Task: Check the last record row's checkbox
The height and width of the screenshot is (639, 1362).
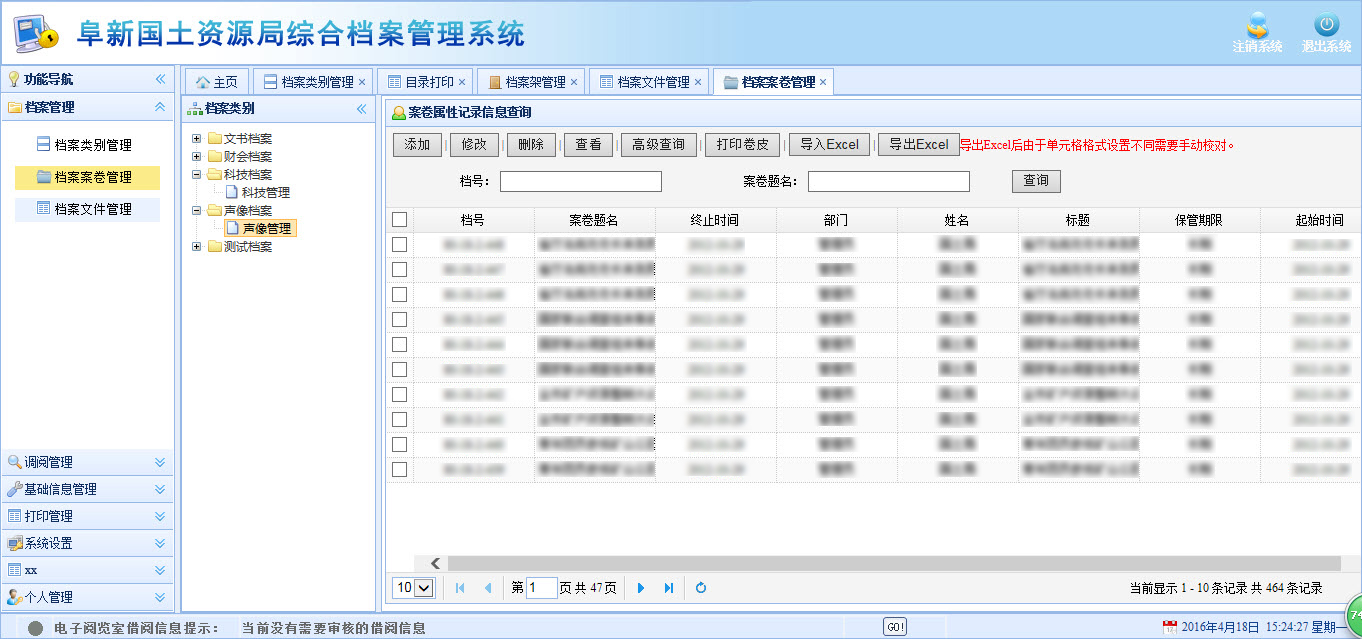Action: pyautogui.click(x=400, y=469)
